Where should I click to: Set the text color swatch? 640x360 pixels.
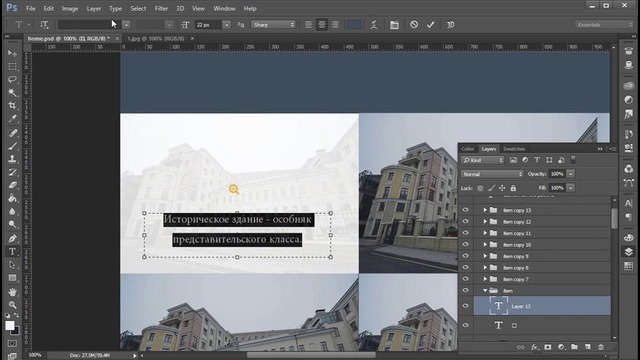click(x=354, y=25)
